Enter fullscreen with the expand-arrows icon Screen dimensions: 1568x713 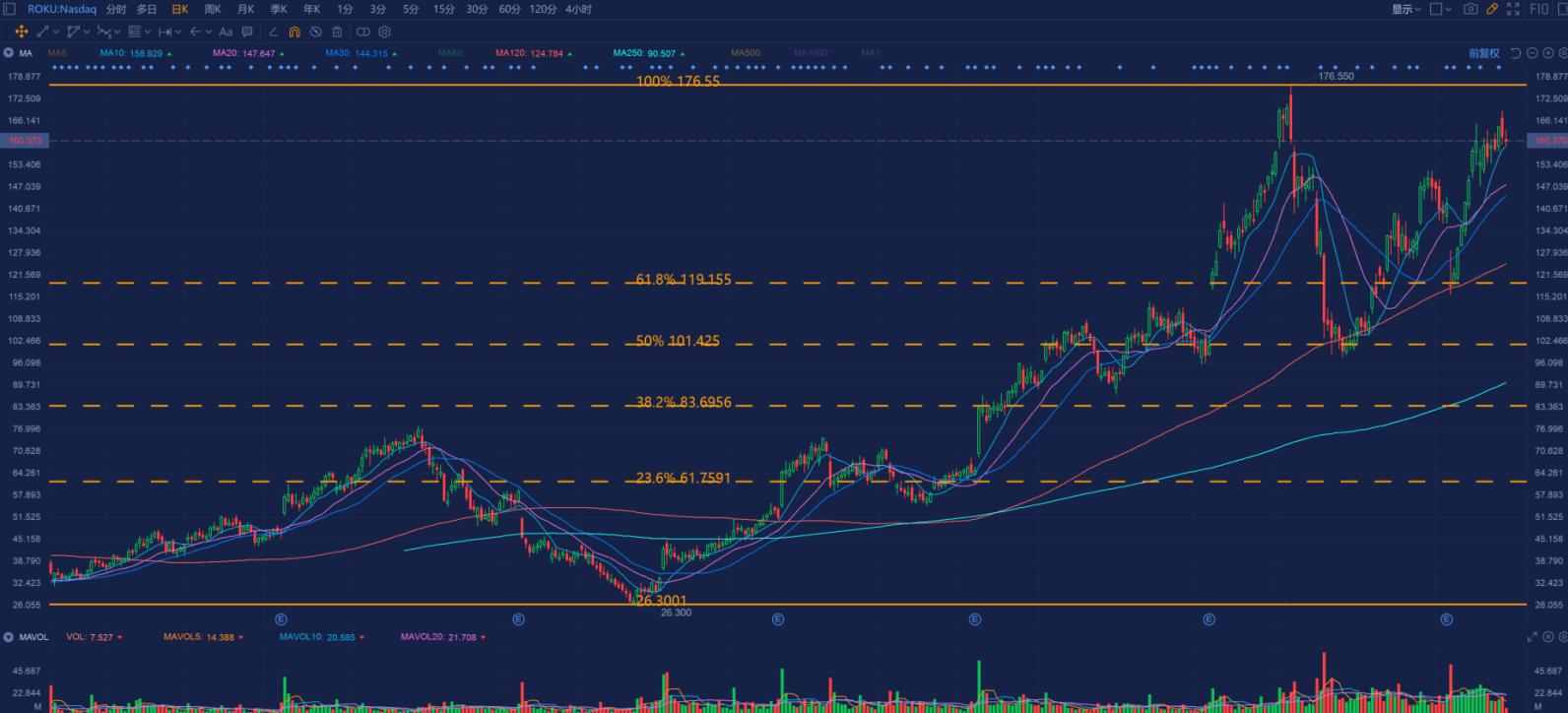(1513, 9)
